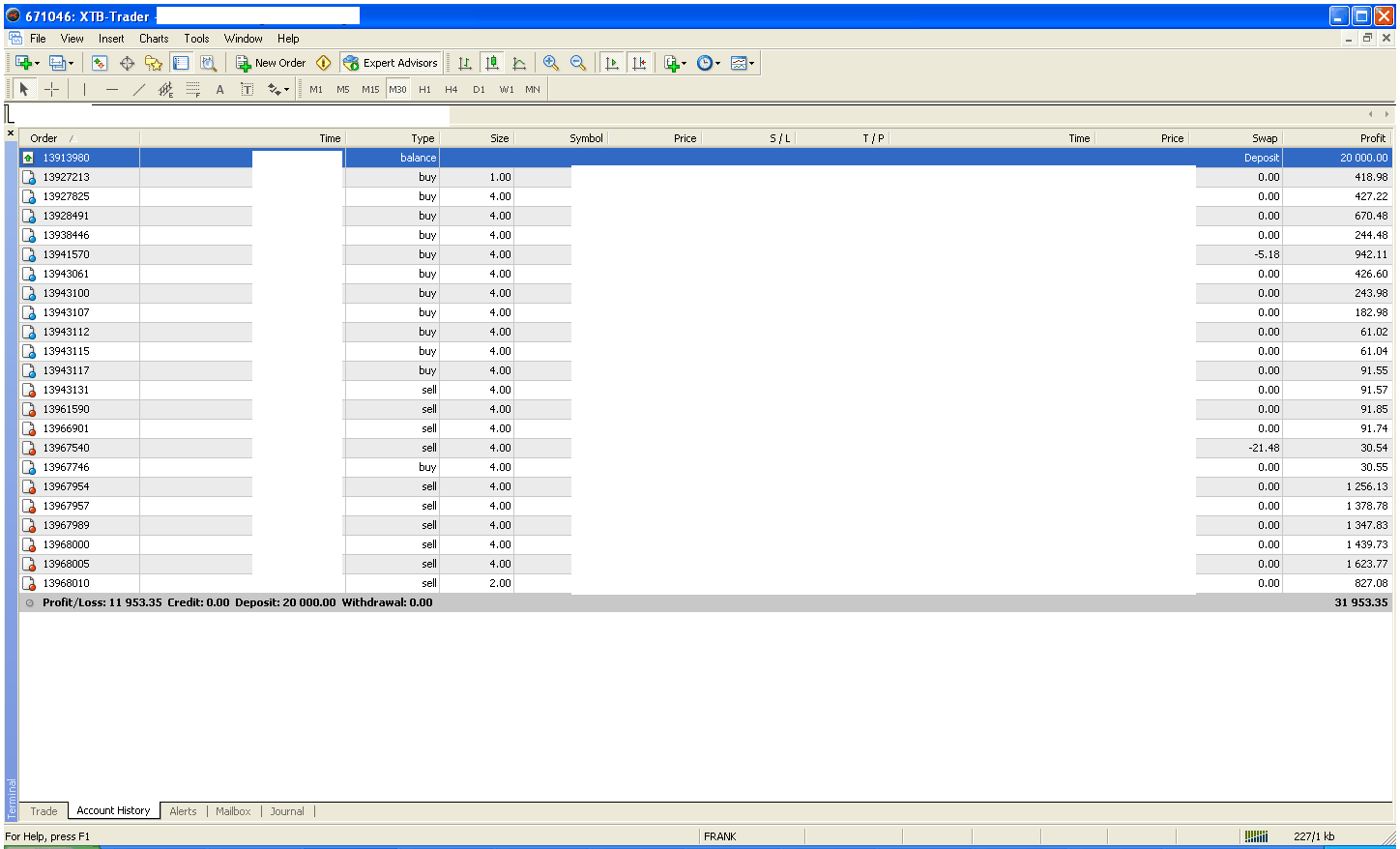
Task: Zoom out of the chart
Action: [578, 63]
